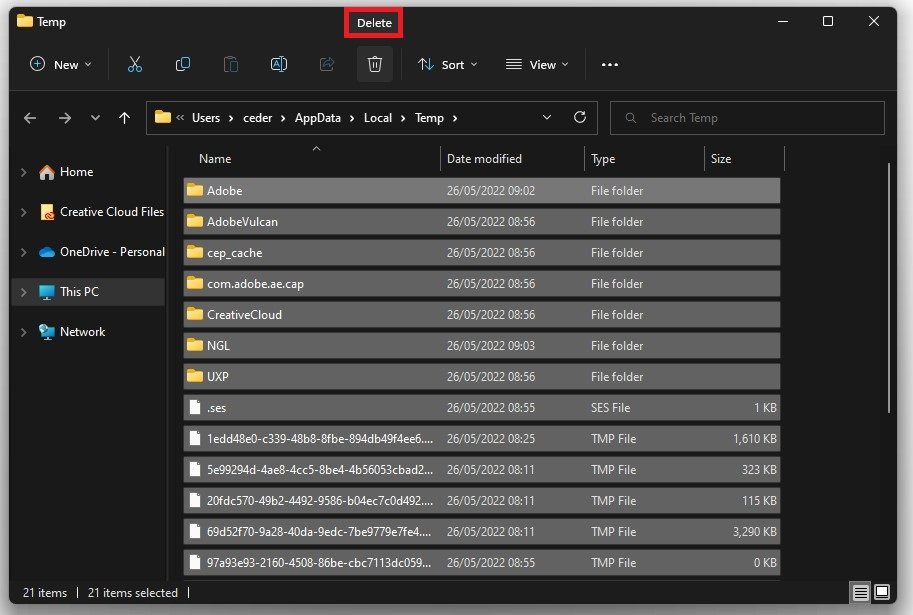This screenshot has height=615, width=913.
Task: Click the Share icon in toolbar
Action: click(x=327, y=64)
